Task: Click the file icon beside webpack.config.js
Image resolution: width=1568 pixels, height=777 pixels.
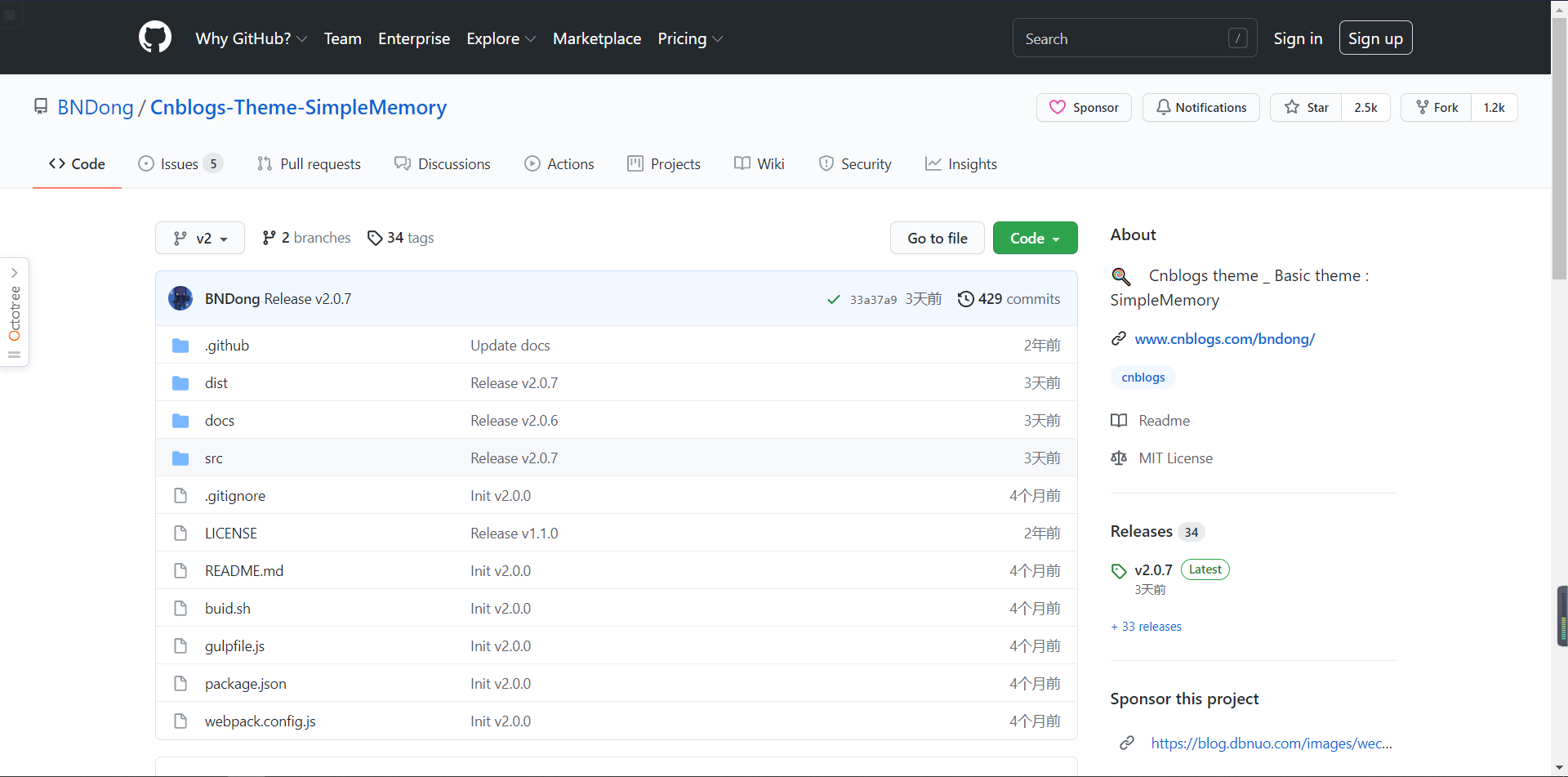Action: click(x=180, y=721)
